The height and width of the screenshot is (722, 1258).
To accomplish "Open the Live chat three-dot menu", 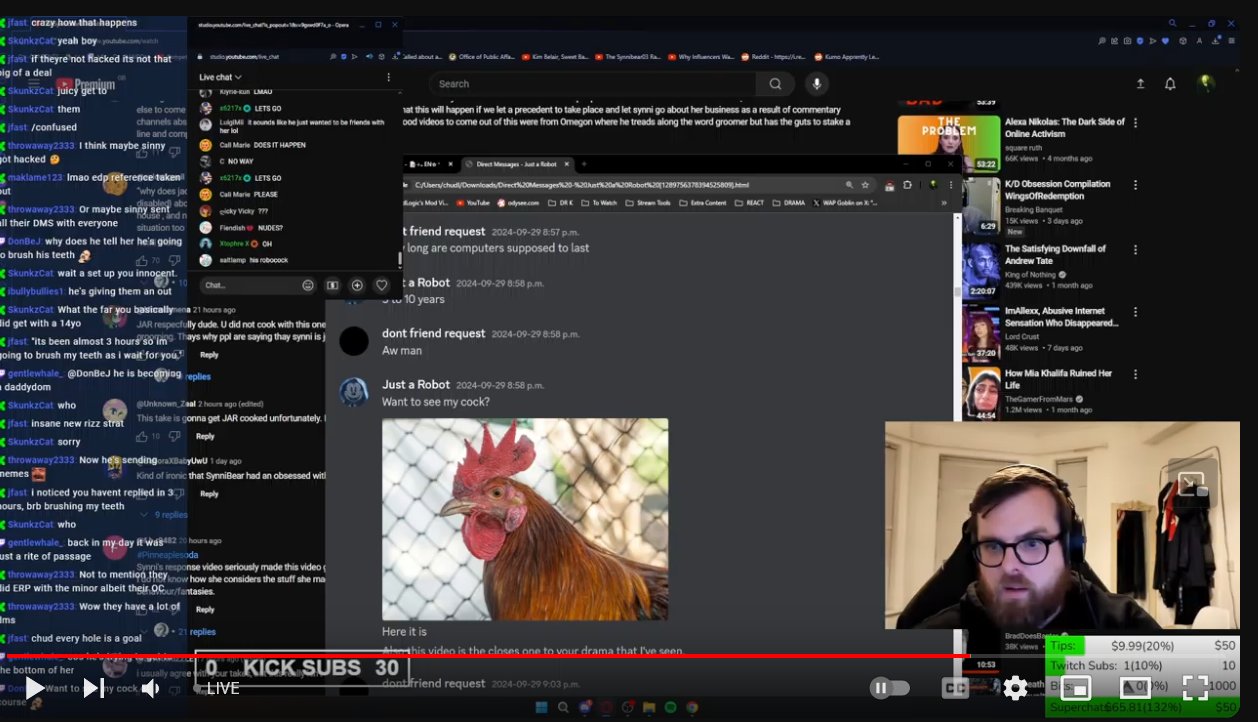I will [x=388, y=77].
